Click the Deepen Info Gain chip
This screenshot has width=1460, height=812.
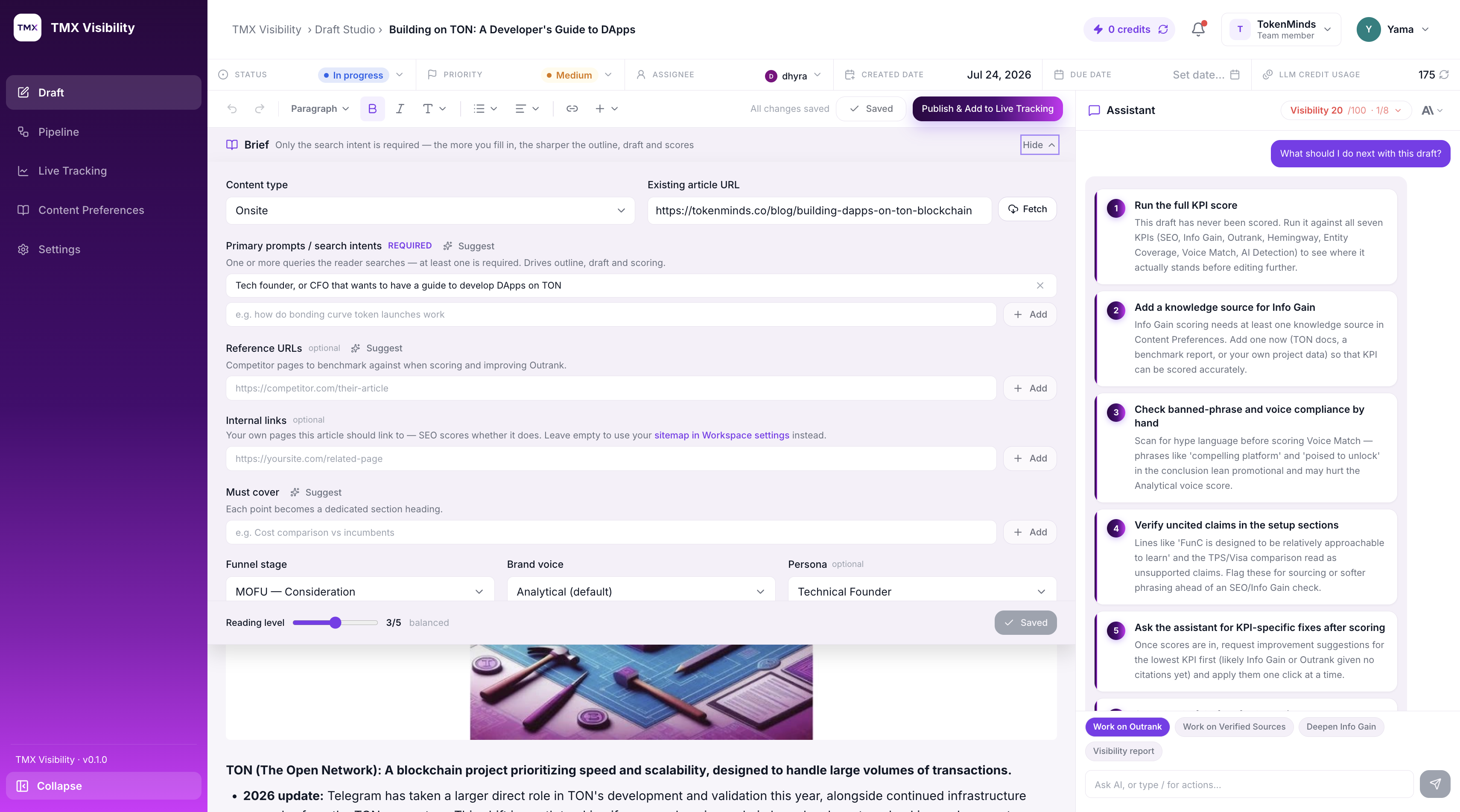point(1341,727)
